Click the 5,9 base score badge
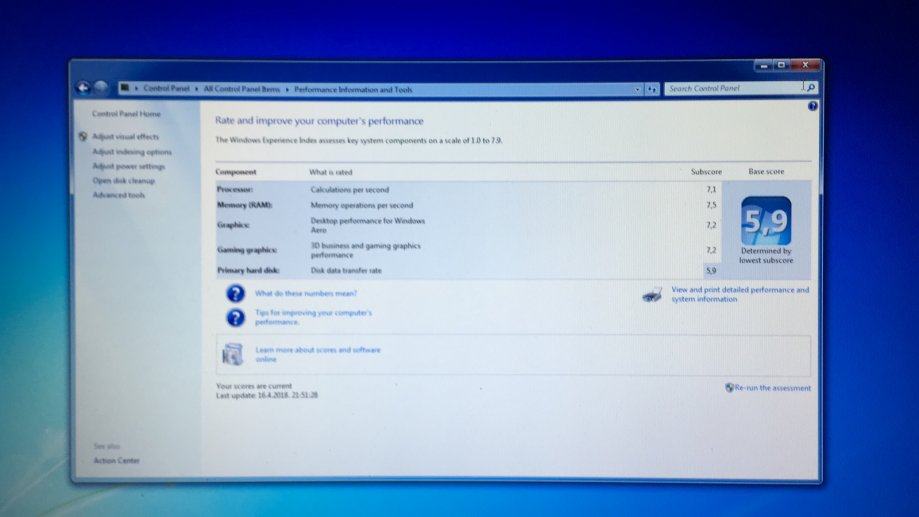 [x=766, y=221]
